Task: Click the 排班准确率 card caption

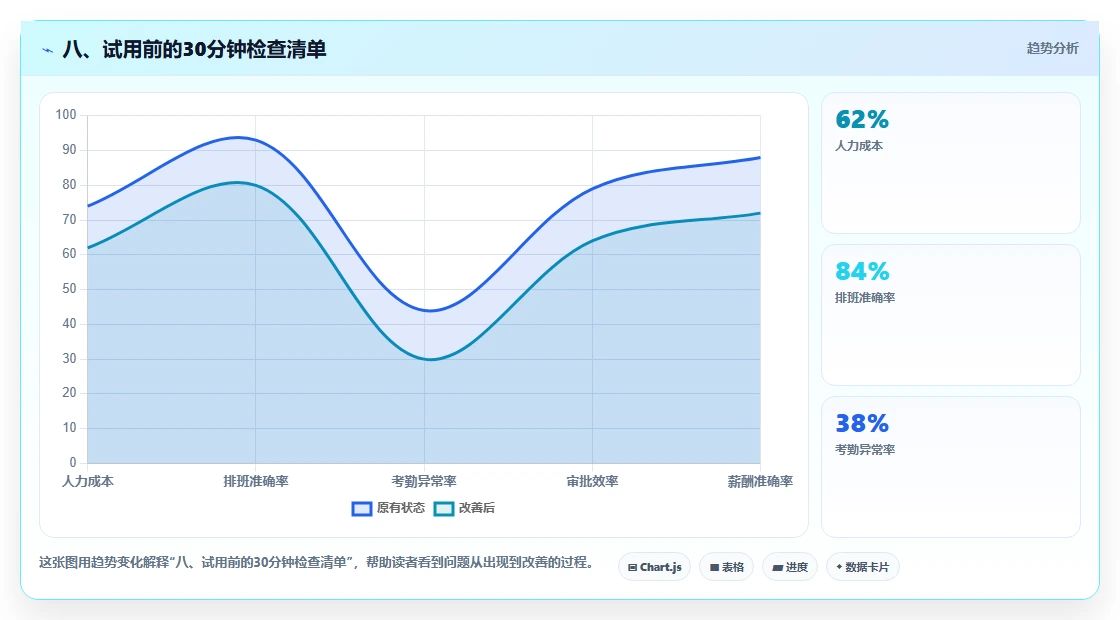Action: point(865,298)
